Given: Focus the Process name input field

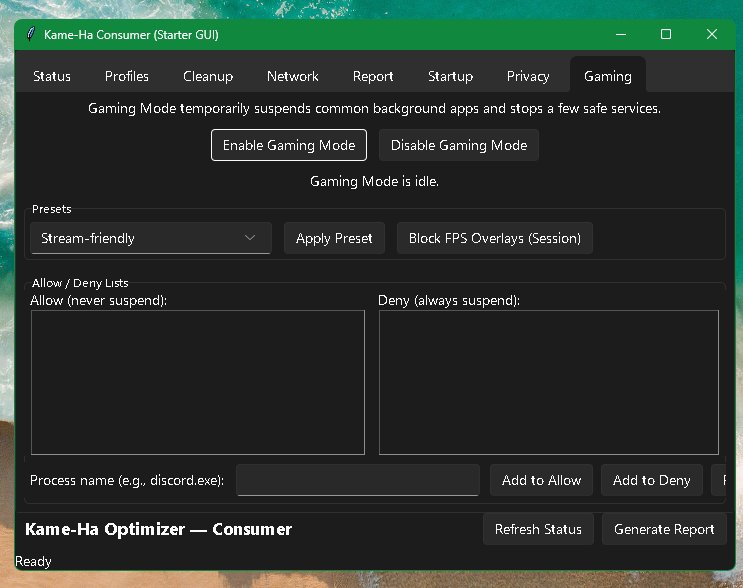Looking at the screenshot, I should 358,480.
